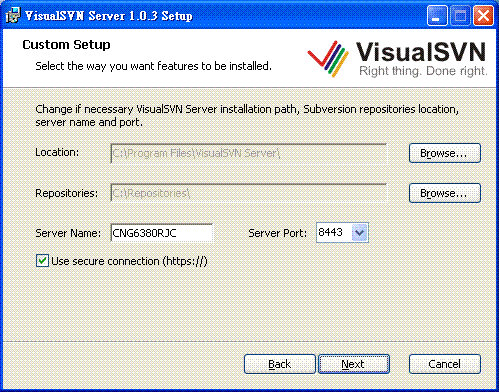The width and height of the screenshot is (499, 392).
Task: Click the VisualSVN logo banner
Action: 397,58
